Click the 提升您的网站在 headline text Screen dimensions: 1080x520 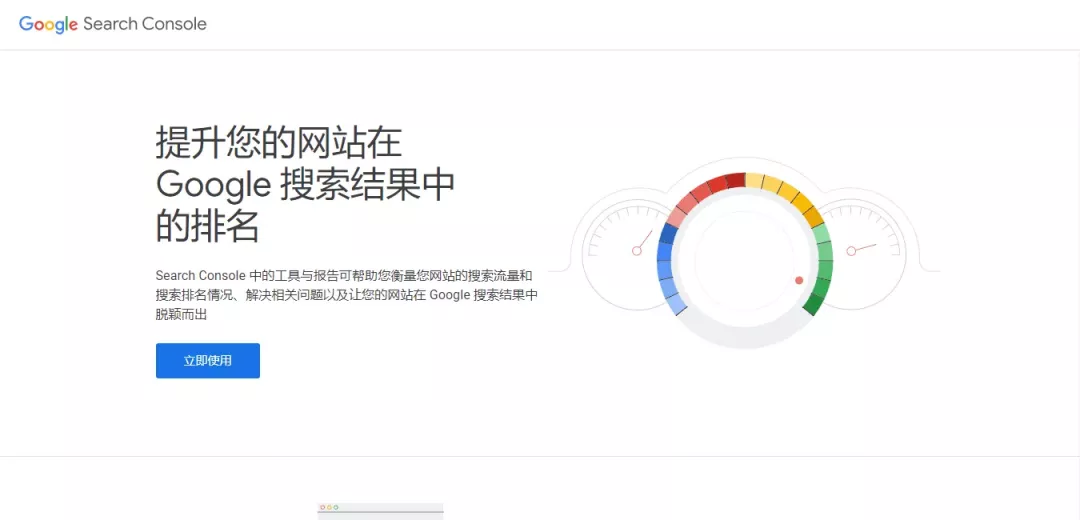[x=278, y=143]
